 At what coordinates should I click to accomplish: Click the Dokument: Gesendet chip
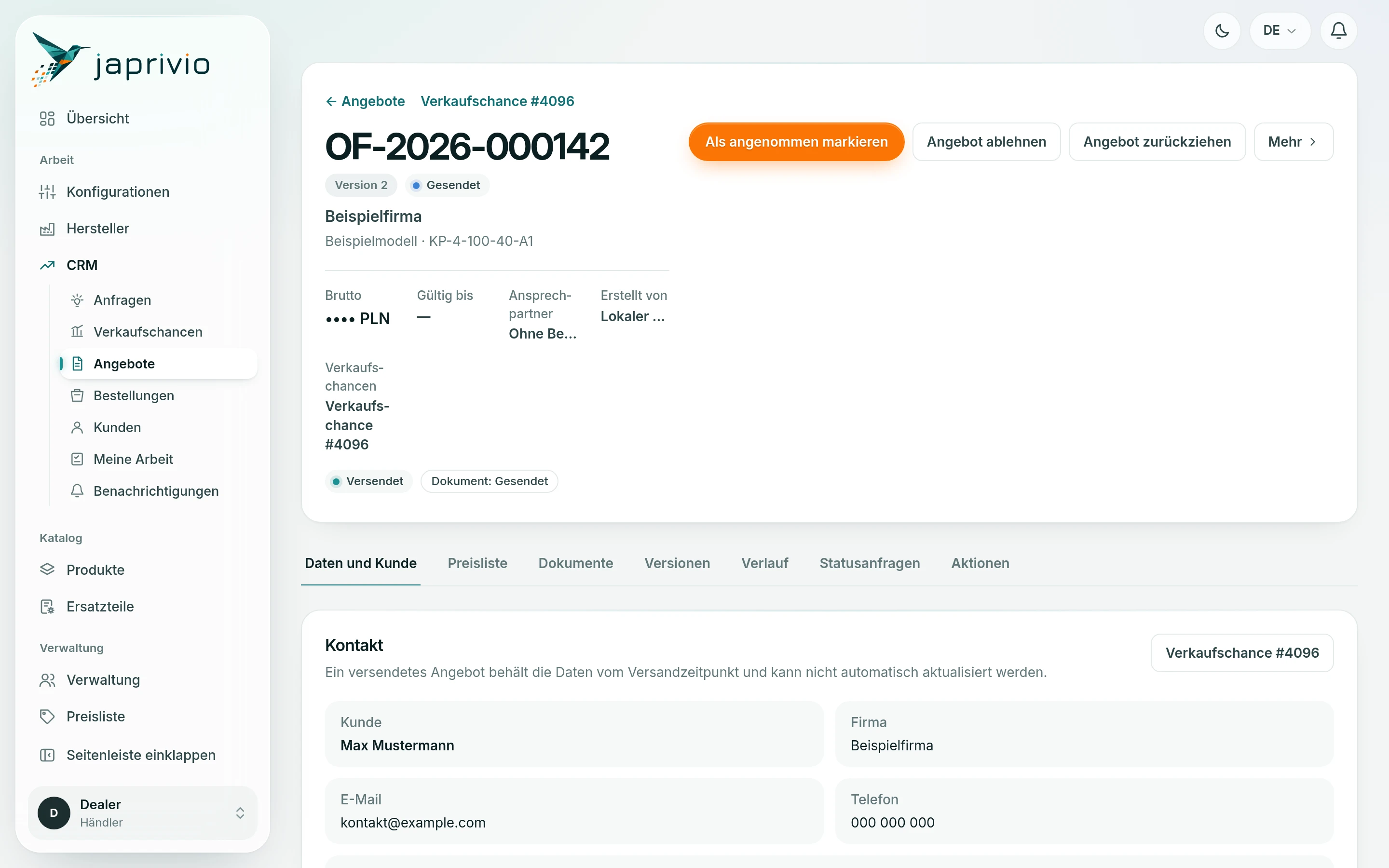pyautogui.click(x=489, y=481)
